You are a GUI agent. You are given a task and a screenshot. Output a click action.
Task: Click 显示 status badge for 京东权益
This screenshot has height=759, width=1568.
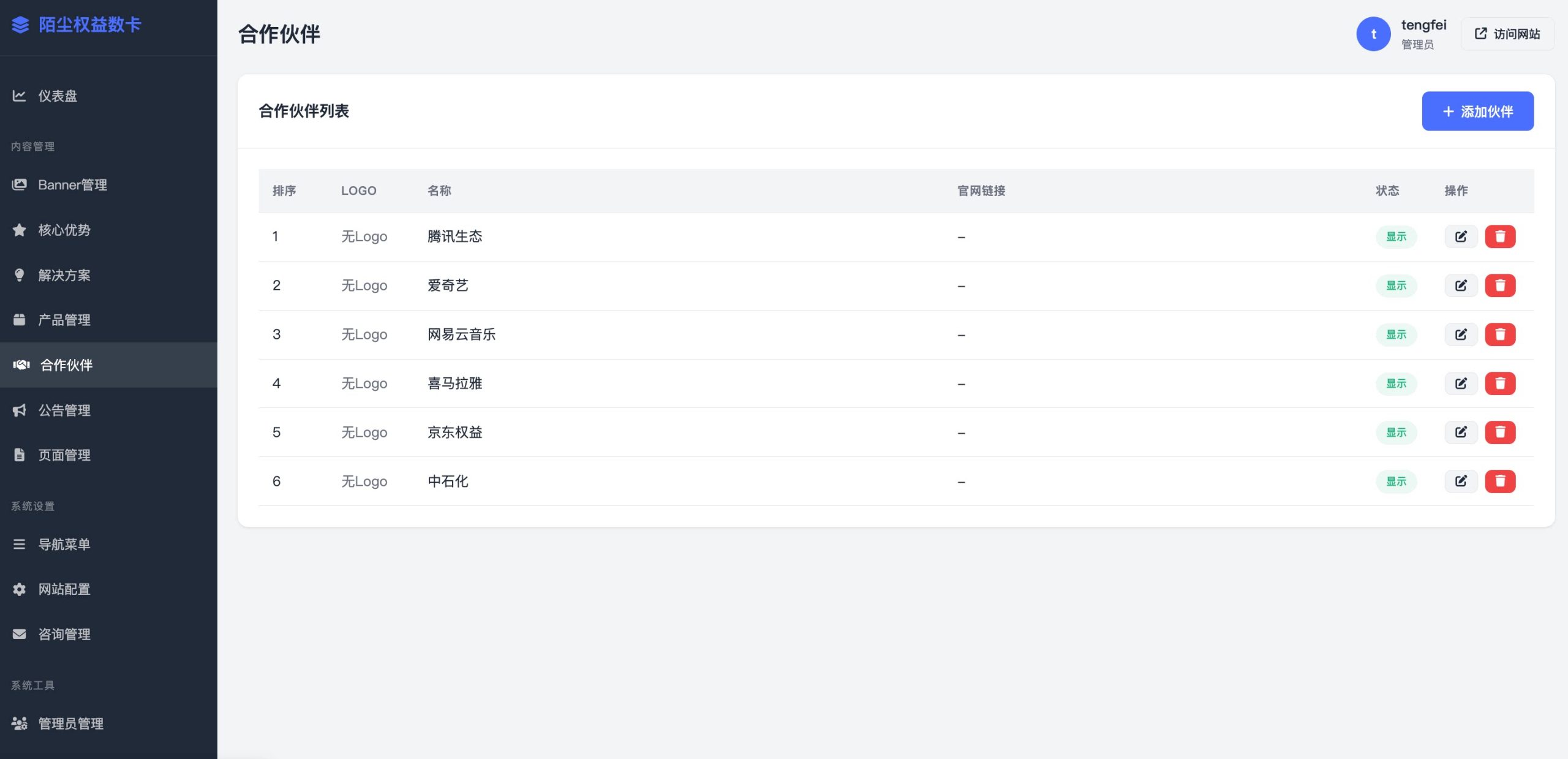(1396, 432)
